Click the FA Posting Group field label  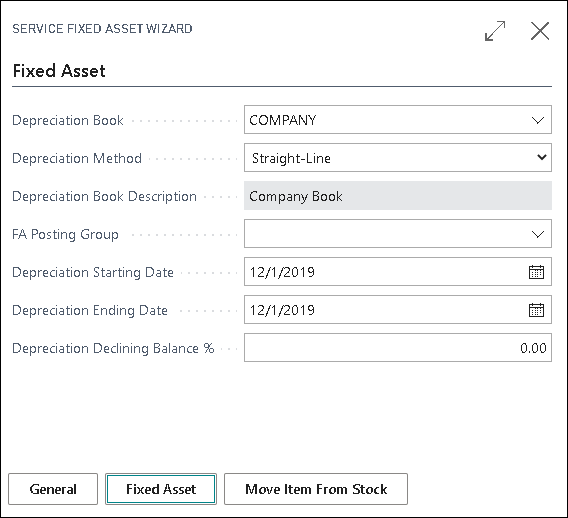pos(65,234)
